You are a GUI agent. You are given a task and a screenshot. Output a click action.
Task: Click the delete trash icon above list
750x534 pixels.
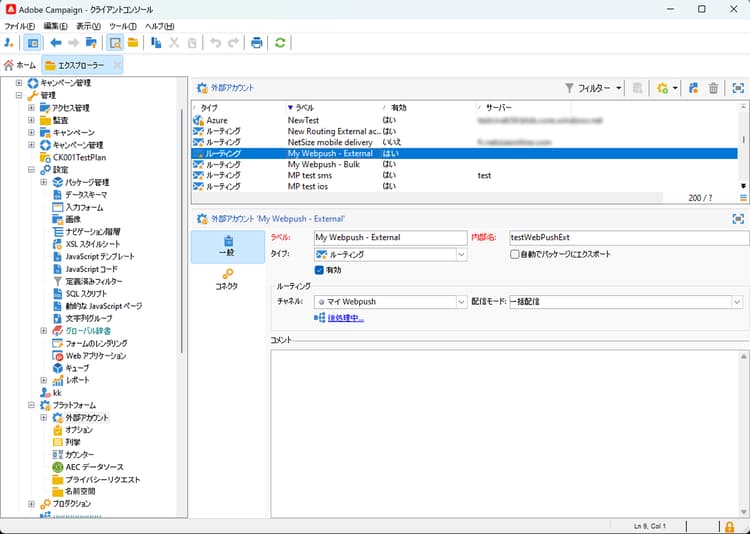[713, 88]
